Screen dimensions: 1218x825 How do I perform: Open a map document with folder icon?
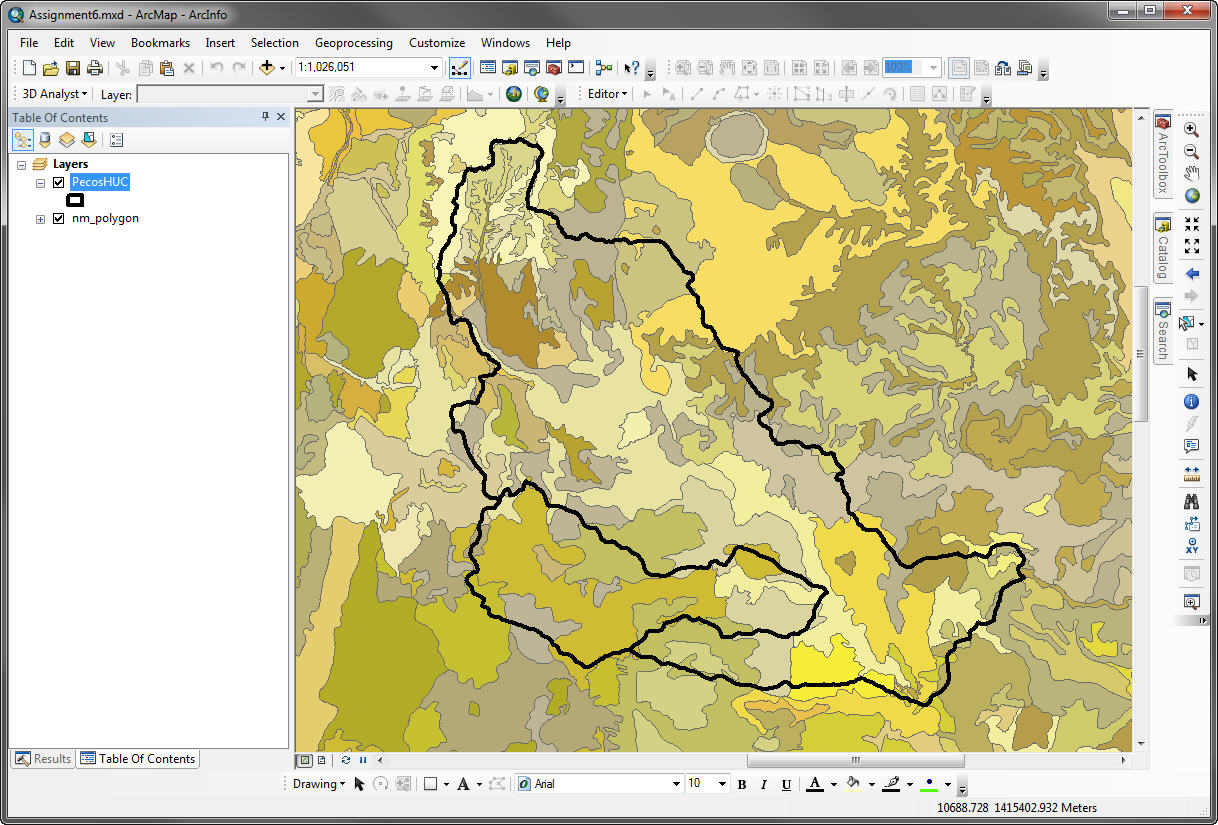tap(51, 68)
